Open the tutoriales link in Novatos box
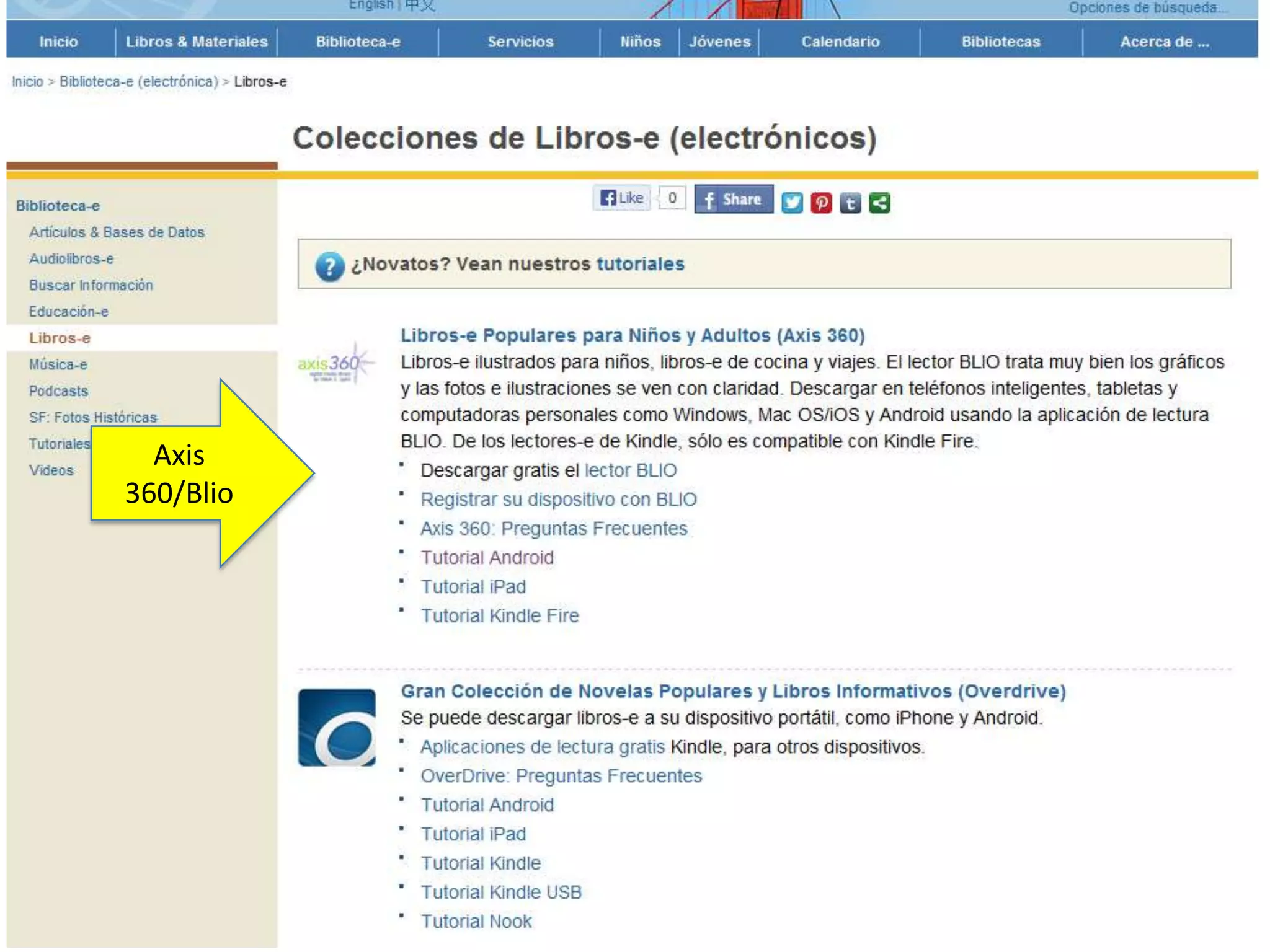Image resolution: width=1270 pixels, height=952 pixels. (x=640, y=264)
